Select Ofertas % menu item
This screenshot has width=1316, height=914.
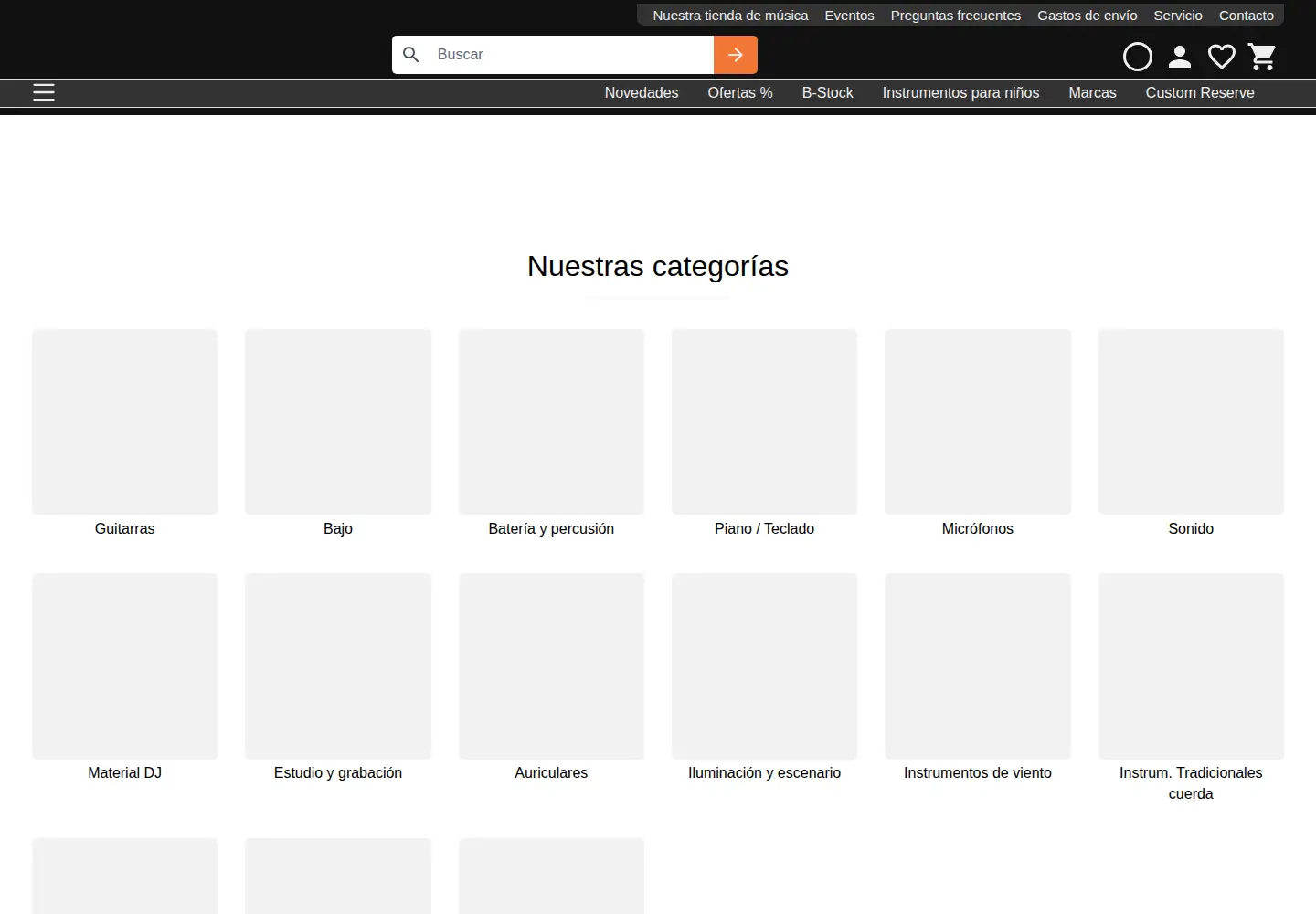point(740,92)
